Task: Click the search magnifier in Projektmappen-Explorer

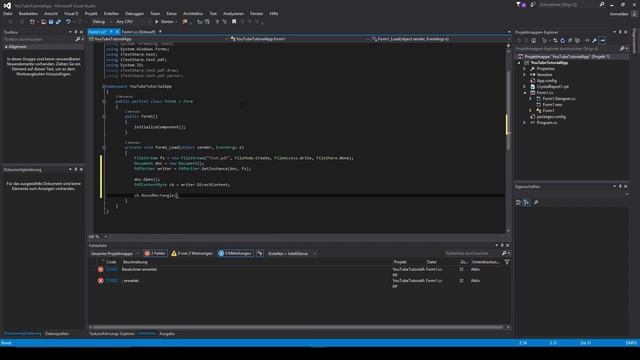Action: [x=622, y=49]
